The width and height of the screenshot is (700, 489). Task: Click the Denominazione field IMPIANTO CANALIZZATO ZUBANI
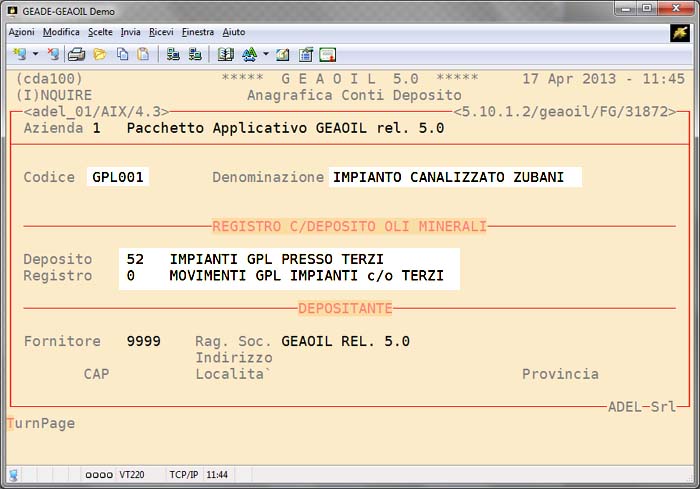[455, 177]
